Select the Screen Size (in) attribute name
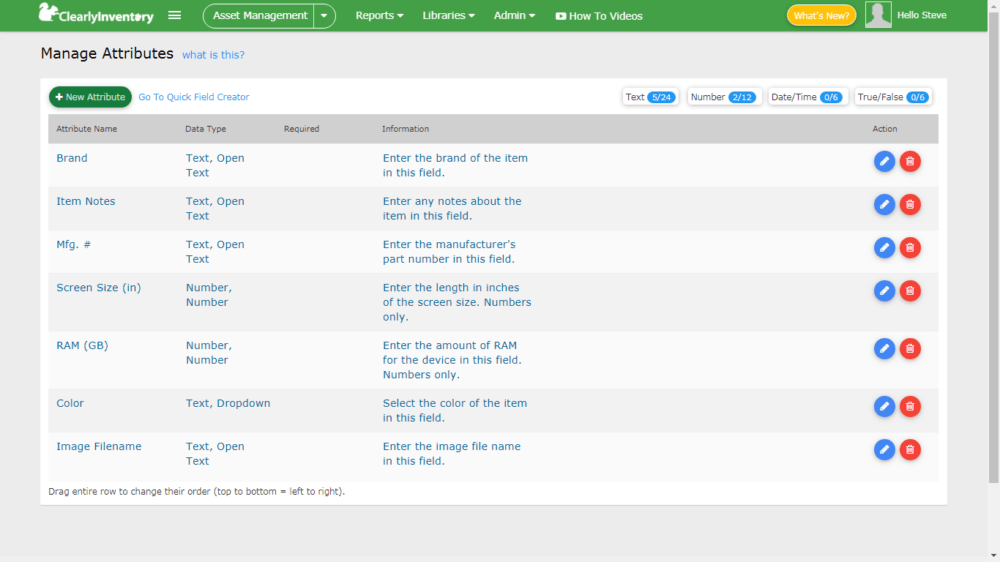 click(99, 288)
